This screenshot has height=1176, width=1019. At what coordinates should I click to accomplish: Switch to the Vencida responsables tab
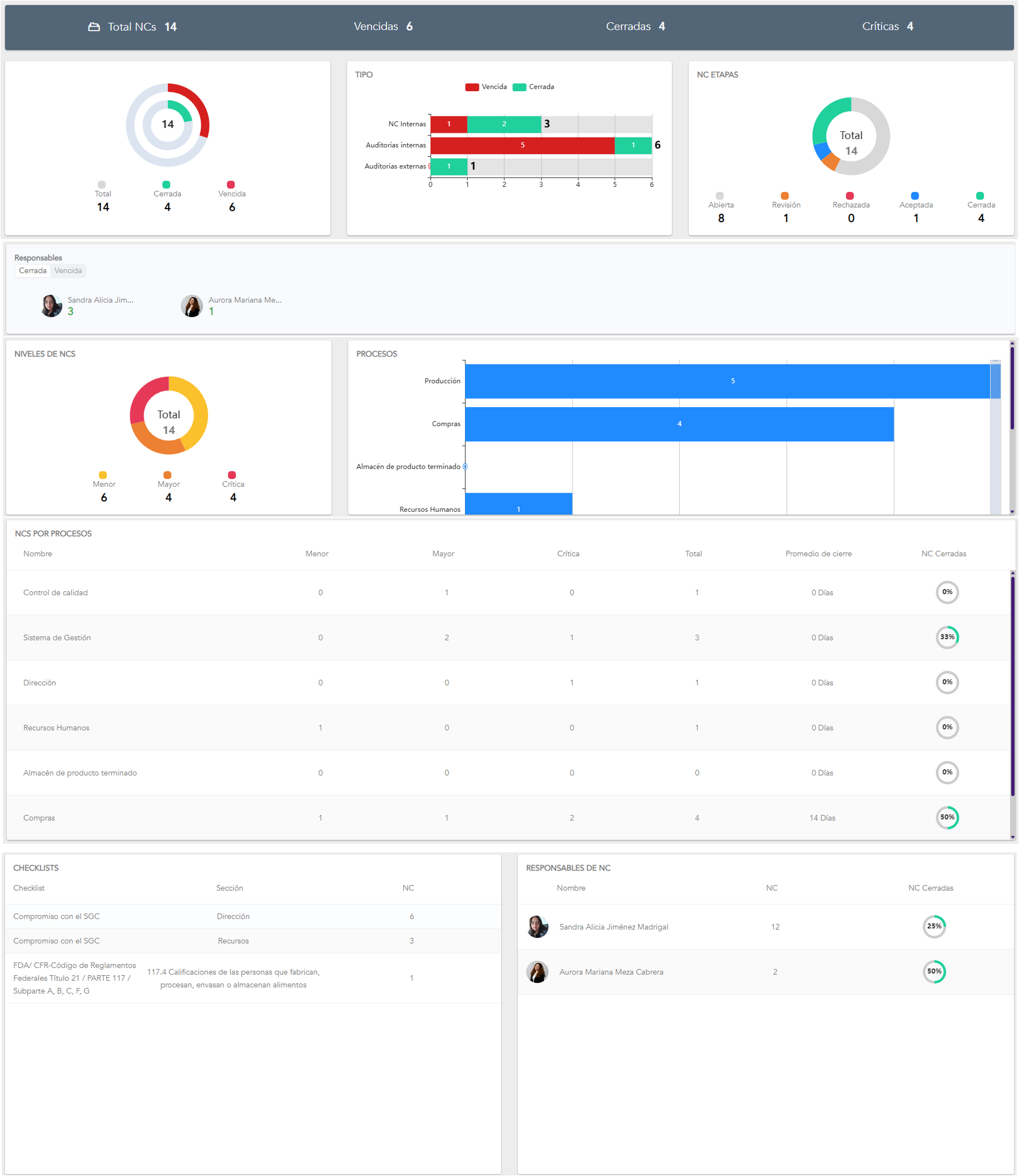click(x=68, y=271)
